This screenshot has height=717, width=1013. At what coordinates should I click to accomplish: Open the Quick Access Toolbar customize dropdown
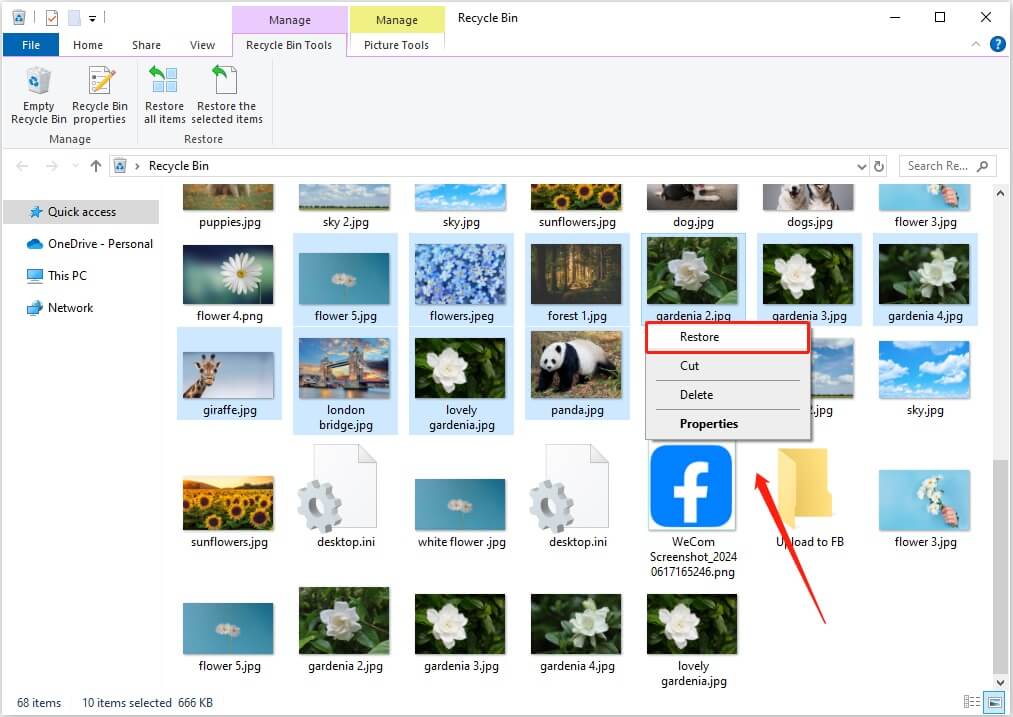(x=93, y=18)
